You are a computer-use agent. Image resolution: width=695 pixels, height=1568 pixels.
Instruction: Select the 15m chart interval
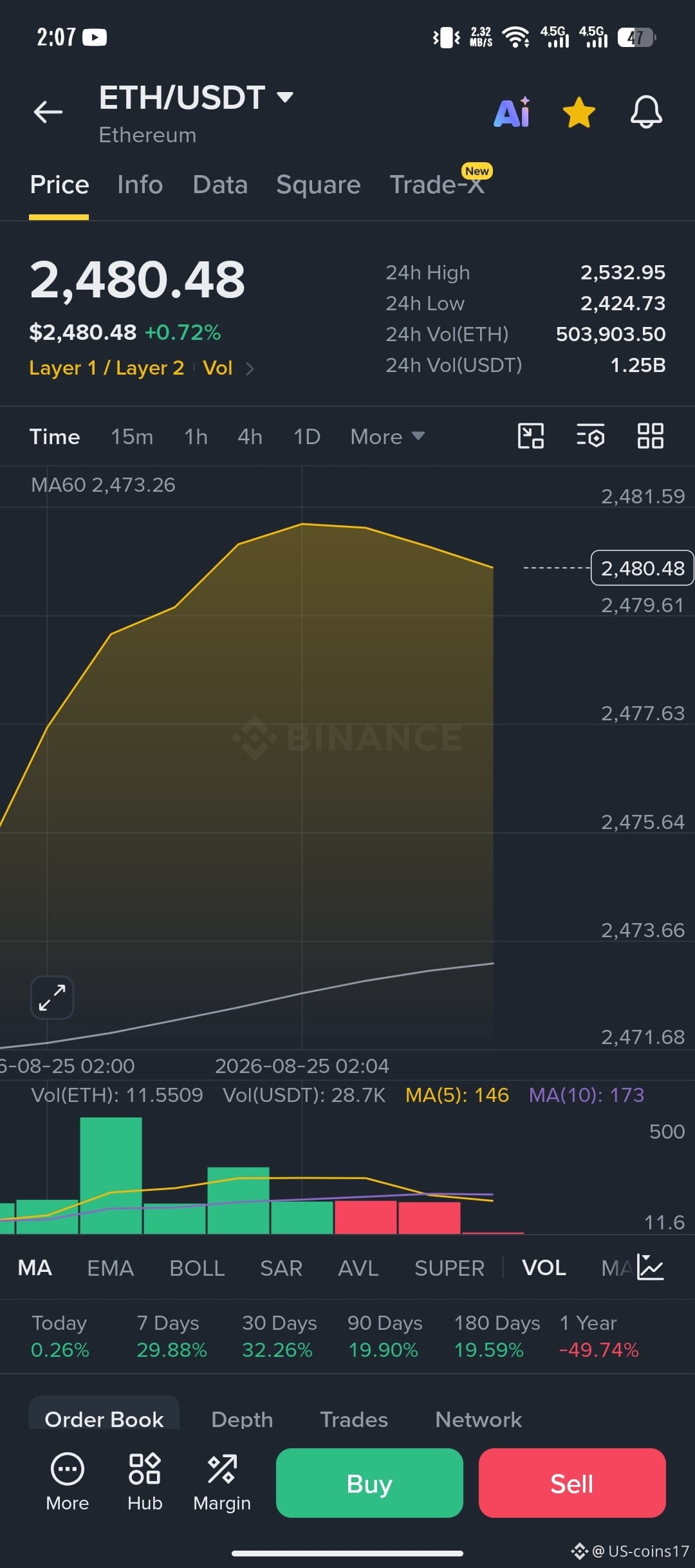tap(132, 436)
